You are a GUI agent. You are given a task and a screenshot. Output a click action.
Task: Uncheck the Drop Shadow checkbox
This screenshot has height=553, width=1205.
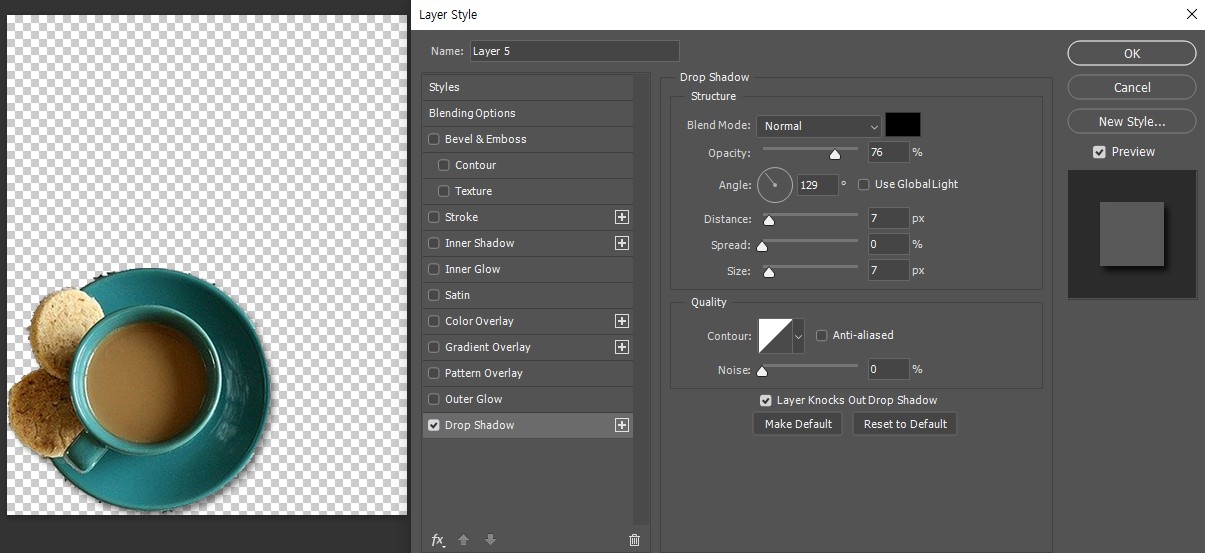[x=434, y=425]
